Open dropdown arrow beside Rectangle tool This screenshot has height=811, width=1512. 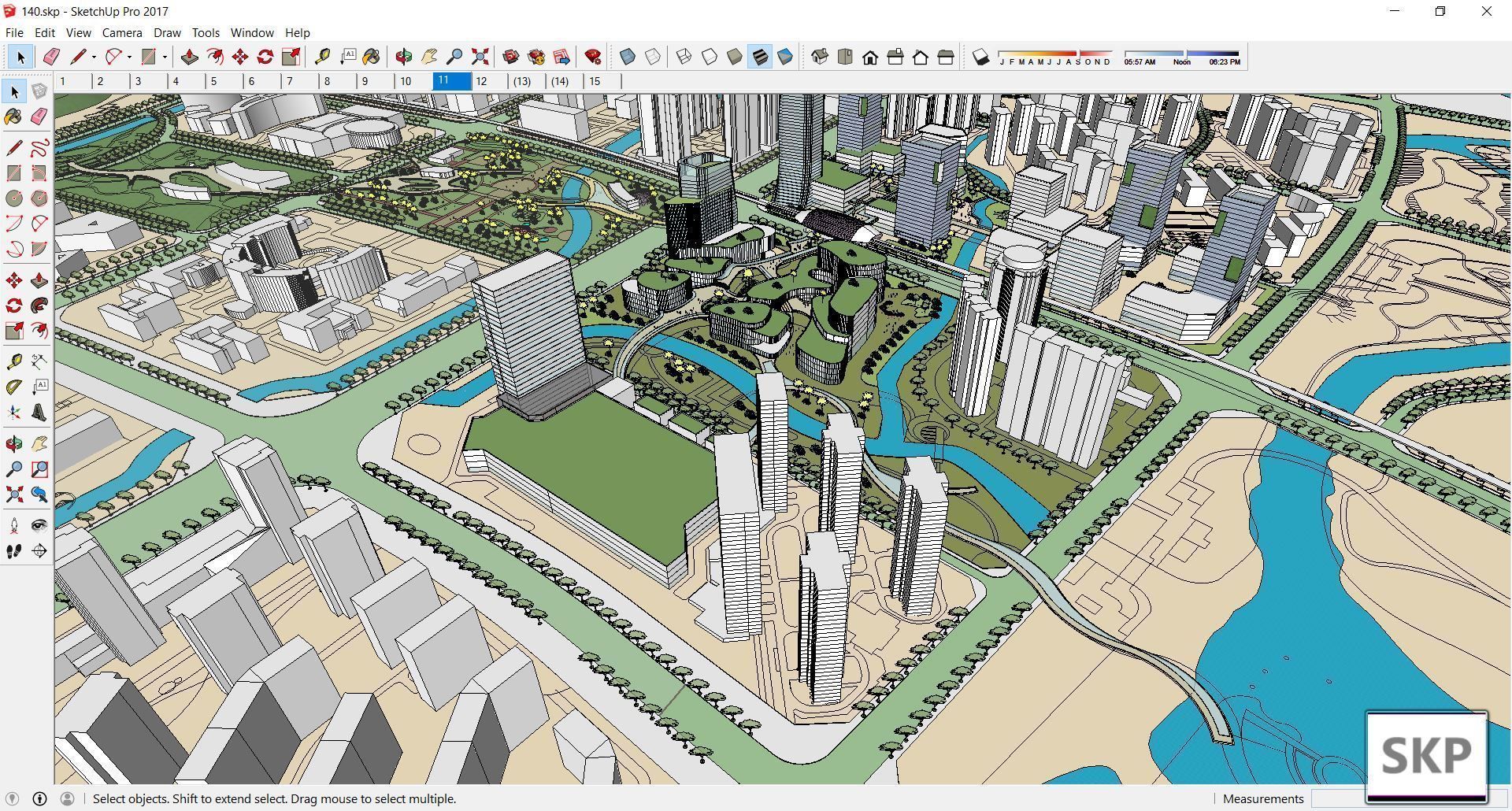pyautogui.click(x=165, y=57)
